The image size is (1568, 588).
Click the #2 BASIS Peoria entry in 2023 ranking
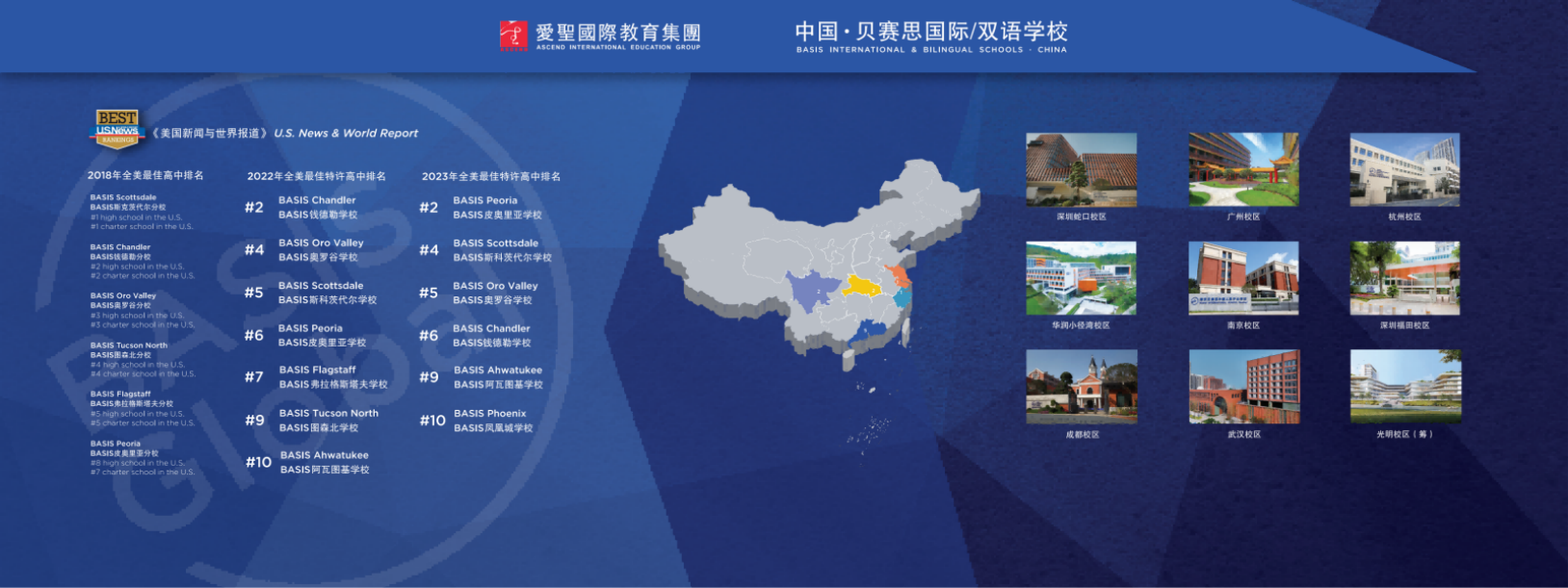tap(481, 207)
